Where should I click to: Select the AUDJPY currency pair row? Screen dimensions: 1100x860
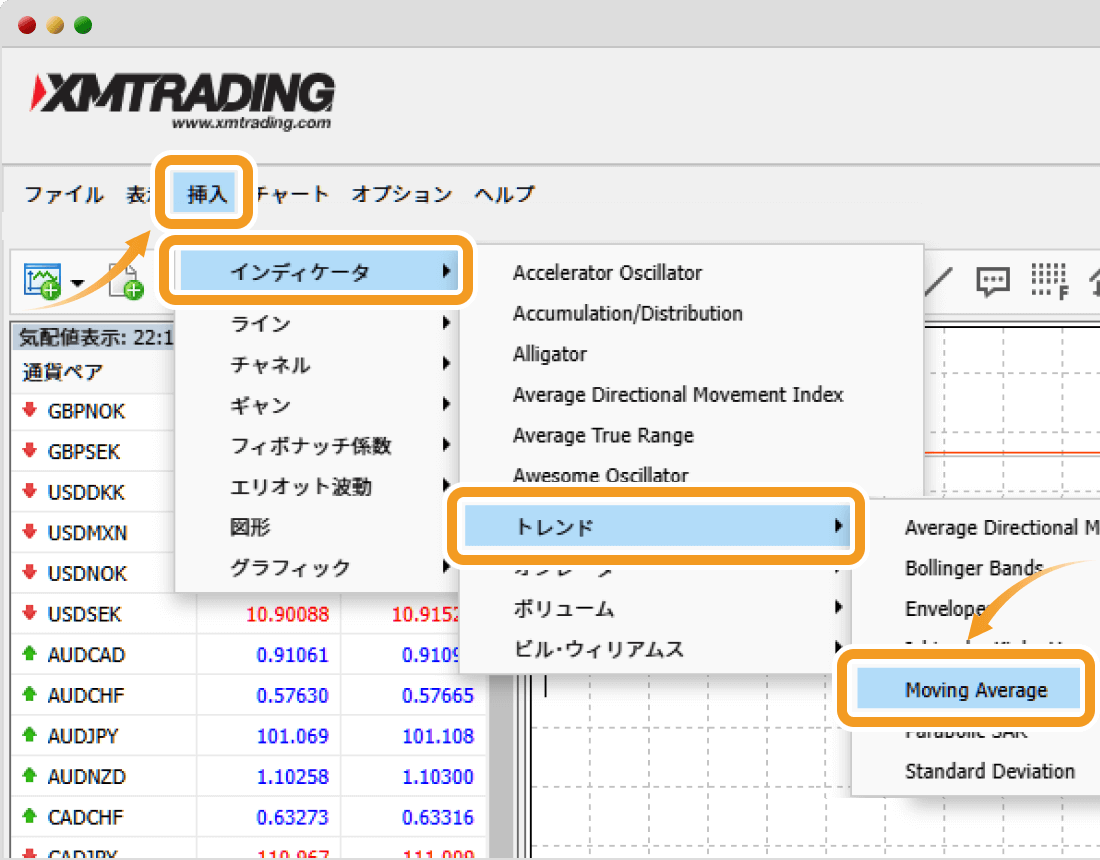tap(248, 737)
